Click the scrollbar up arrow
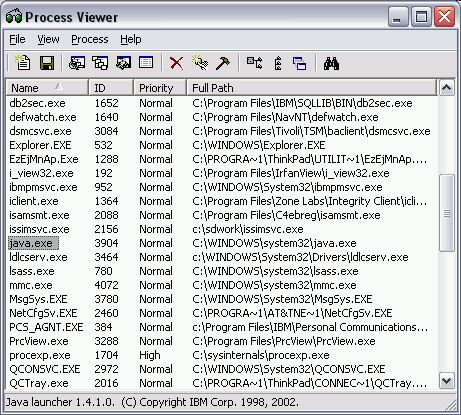Image resolution: width=461 pixels, height=415 pixels. tap(446, 88)
